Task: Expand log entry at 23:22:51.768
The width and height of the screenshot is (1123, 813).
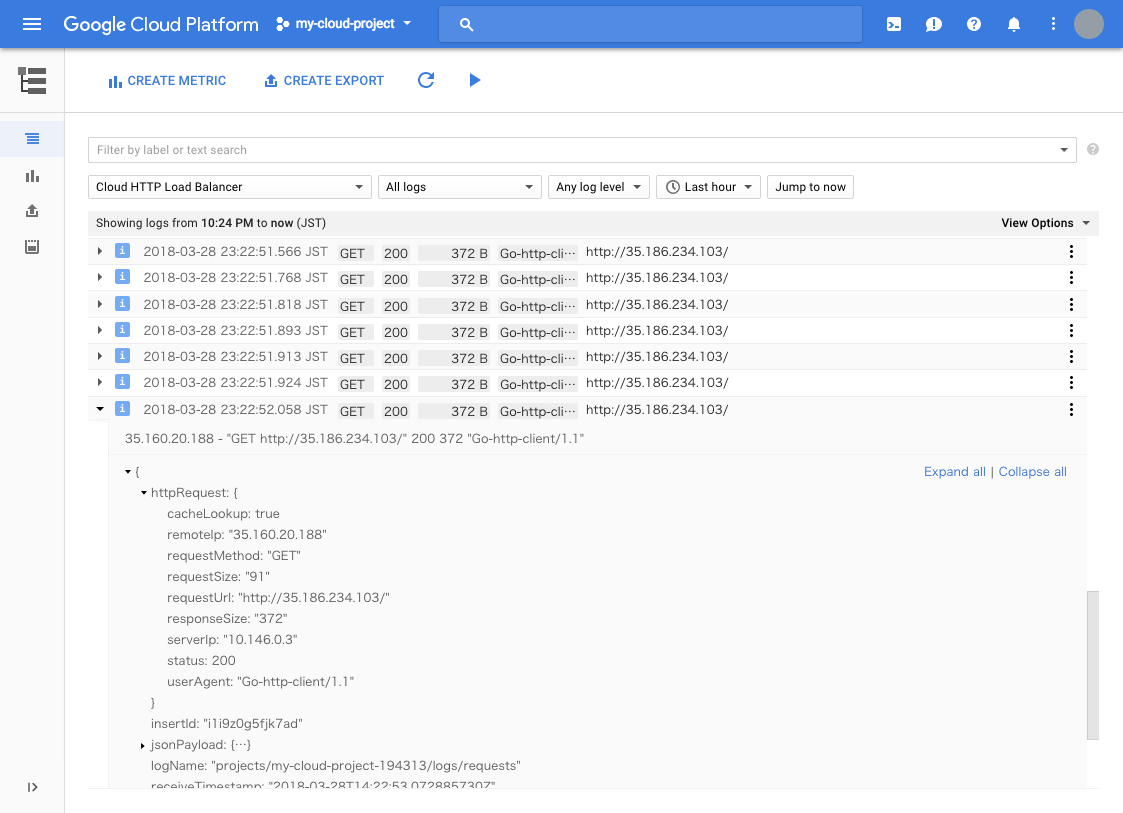Action: tap(100, 277)
